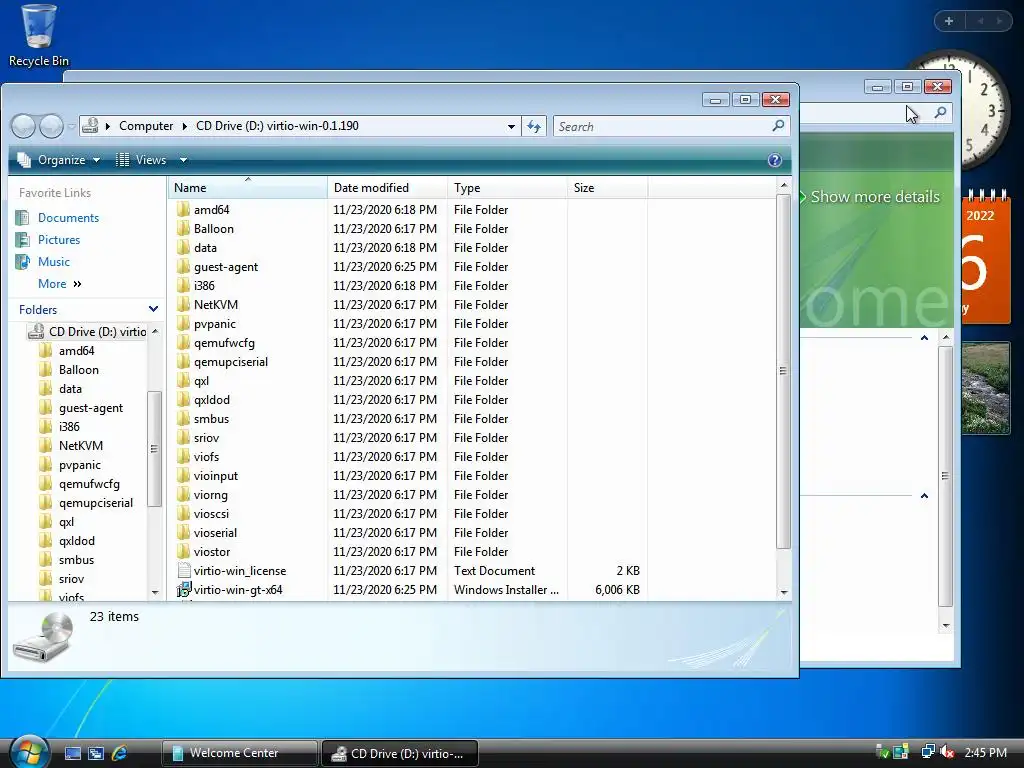Click Show more details link in Welcome Center

(x=874, y=197)
